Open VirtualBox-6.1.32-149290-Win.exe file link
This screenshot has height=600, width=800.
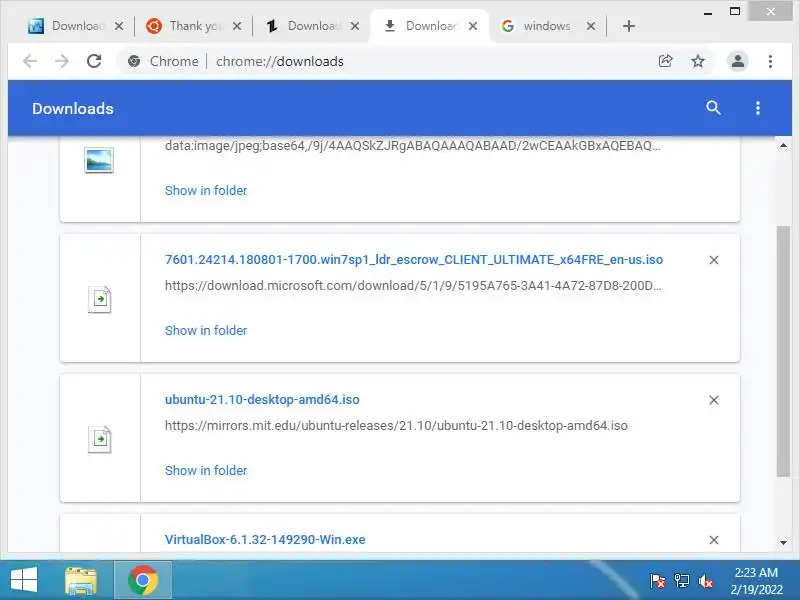click(x=265, y=539)
